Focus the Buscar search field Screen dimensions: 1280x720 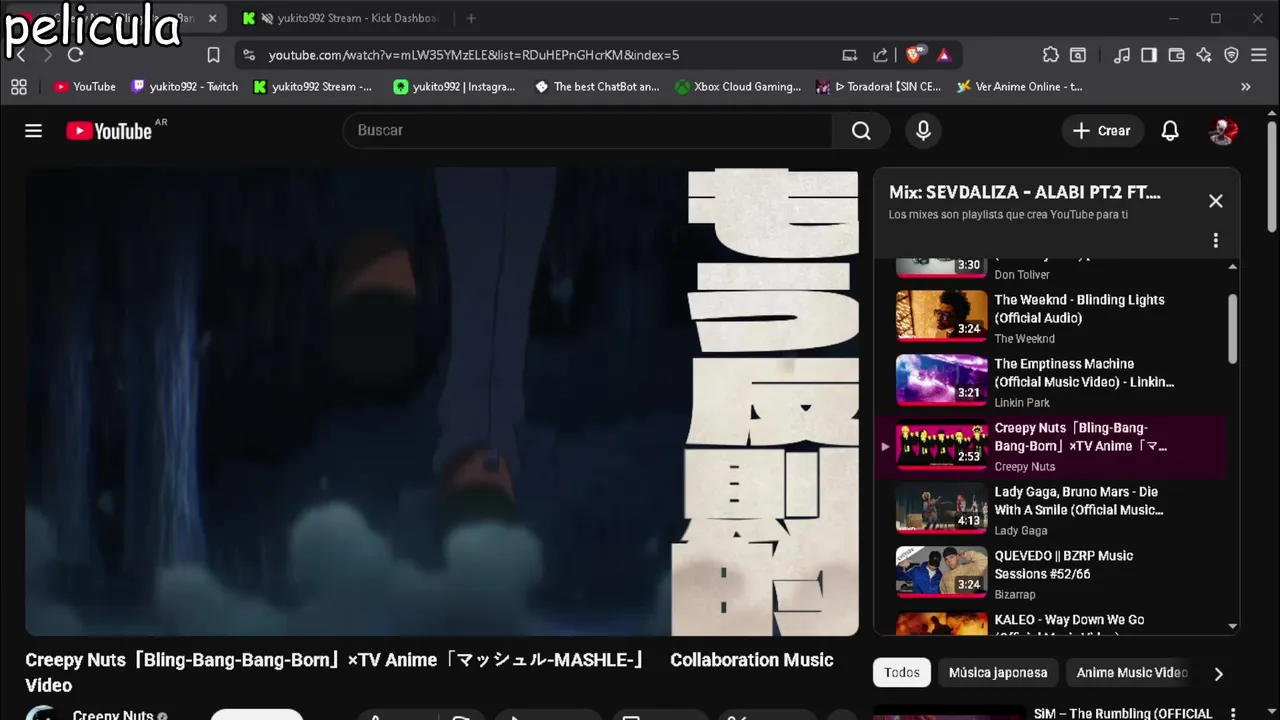(x=588, y=131)
